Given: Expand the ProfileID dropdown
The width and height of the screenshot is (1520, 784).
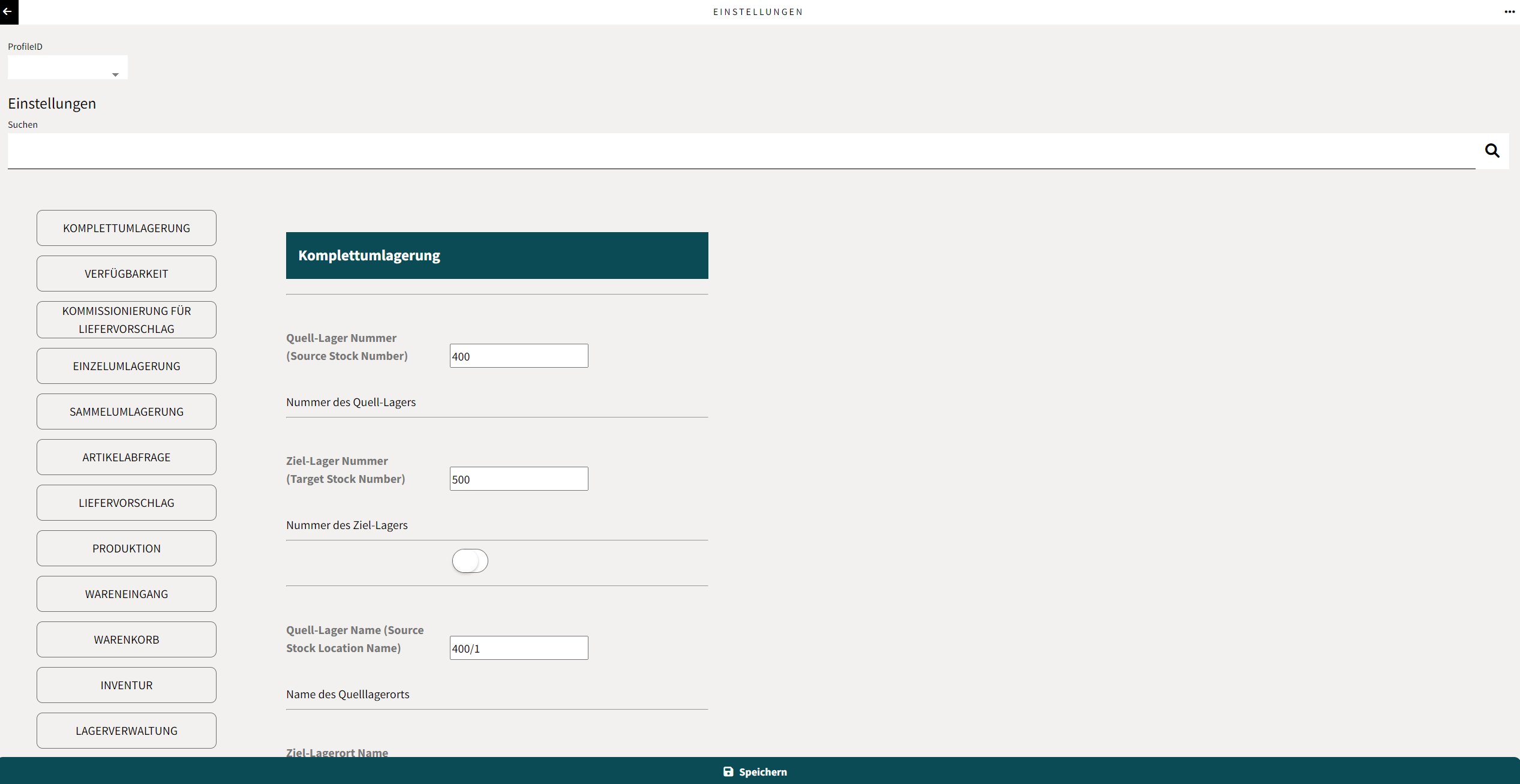Looking at the screenshot, I should point(67,68).
